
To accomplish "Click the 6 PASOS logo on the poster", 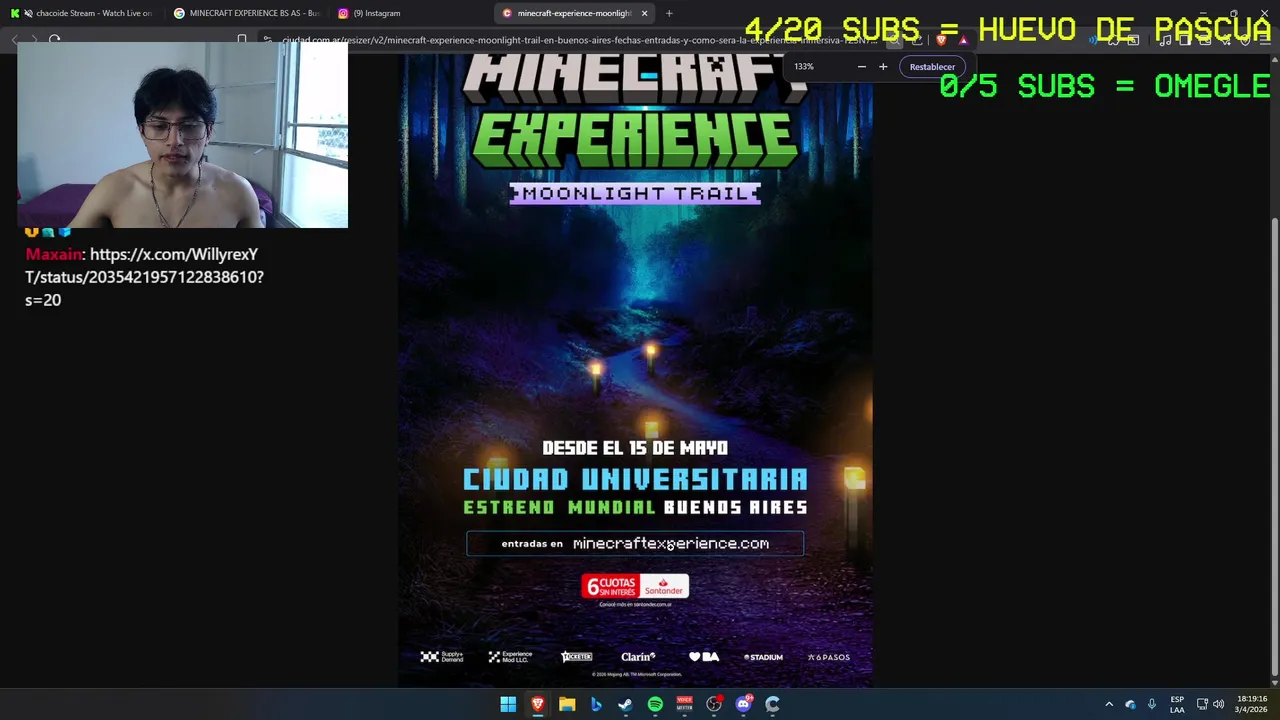I will 828,657.
